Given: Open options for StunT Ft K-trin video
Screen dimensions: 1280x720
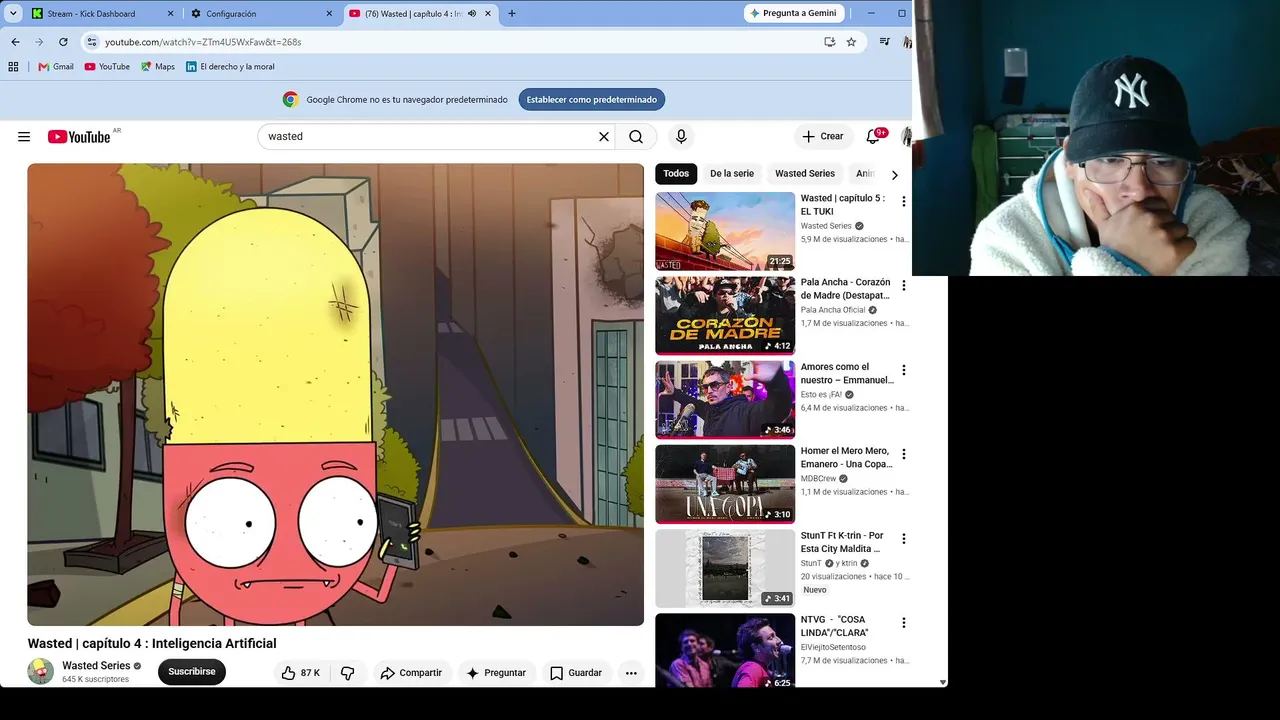Looking at the screenshot, I should (x=903, y=539).
